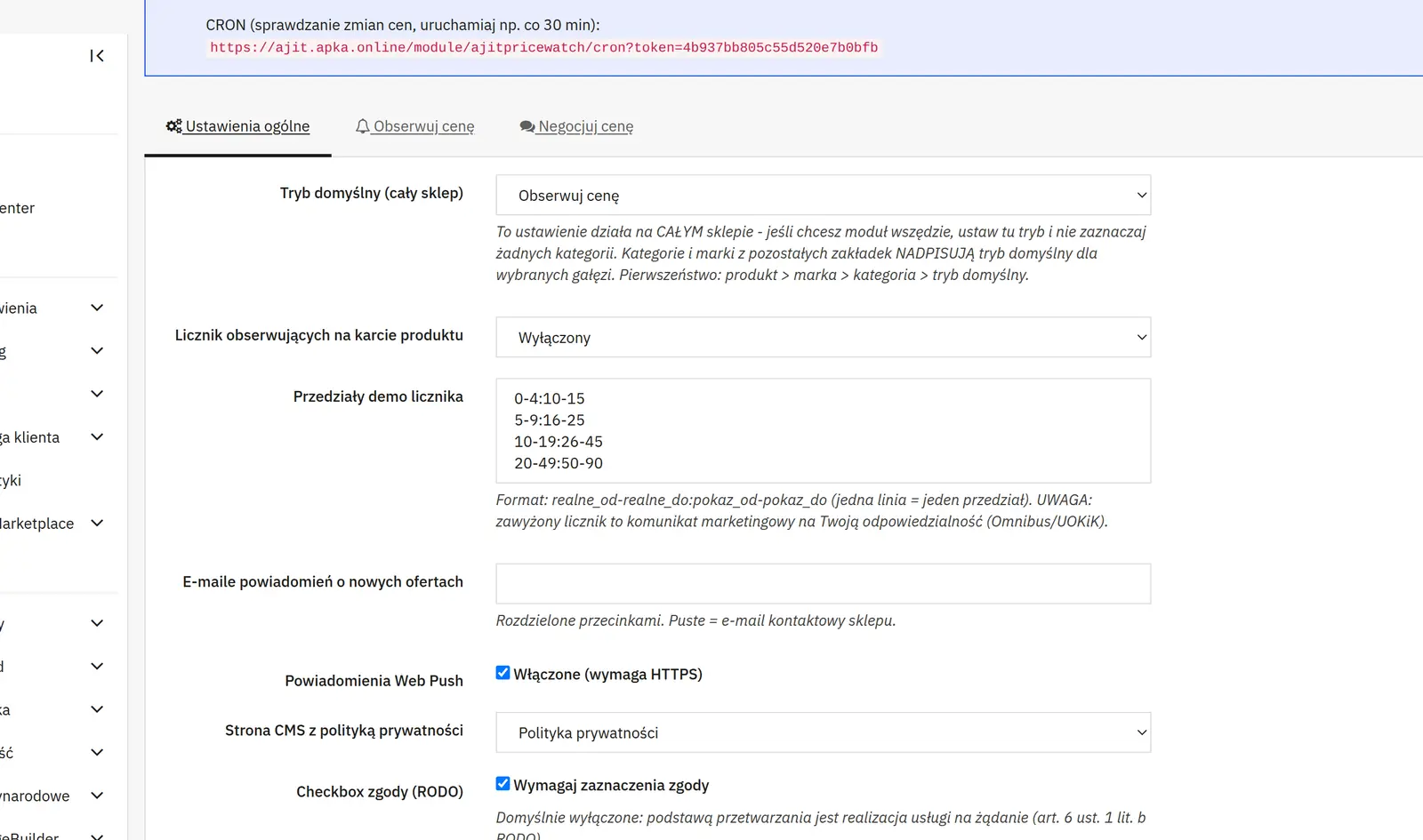Click the line 20-49:50-90 in the textarea
The image size is (1423, 840).
[559, 463]
